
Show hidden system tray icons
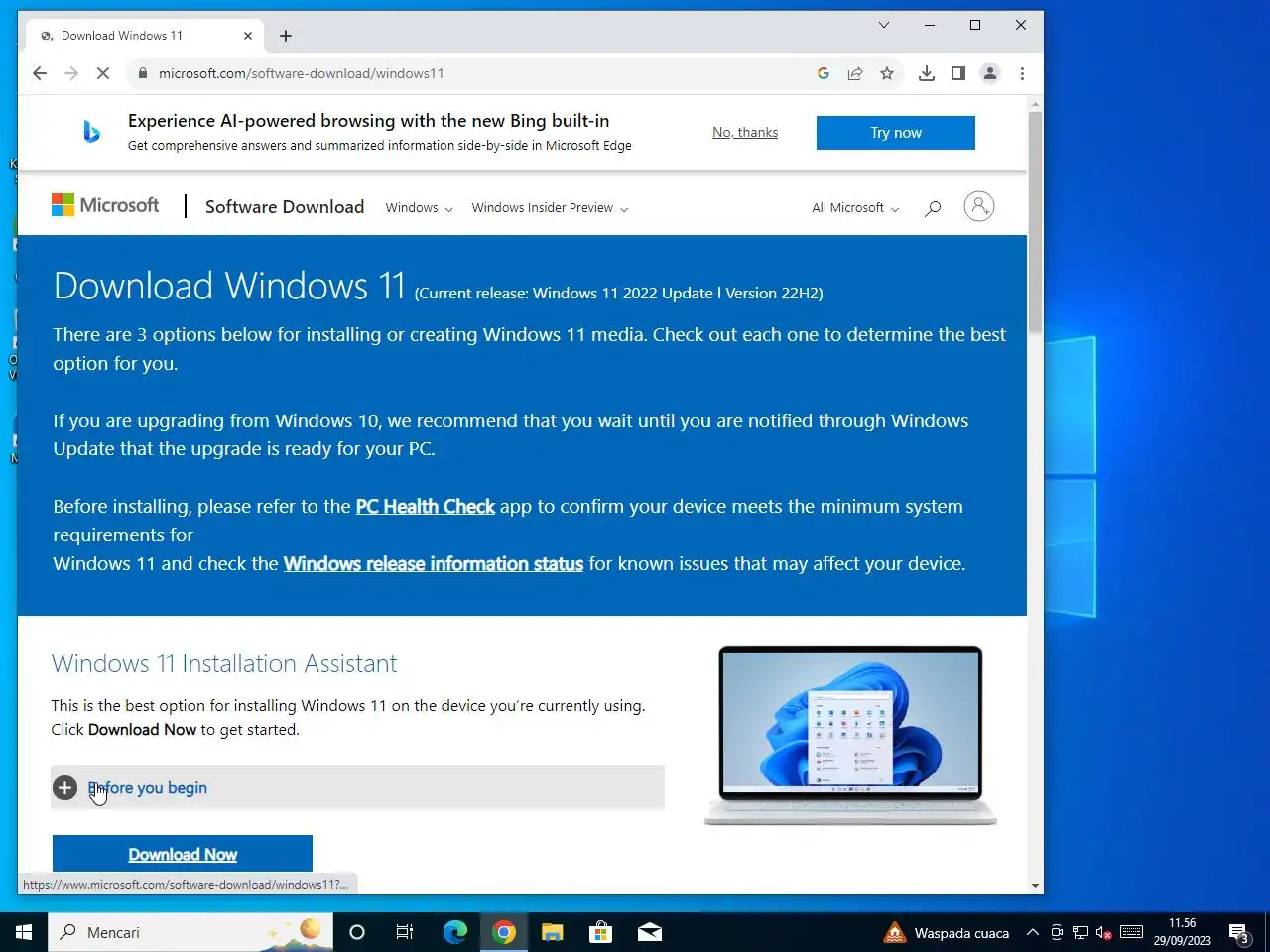(1032, 932)
